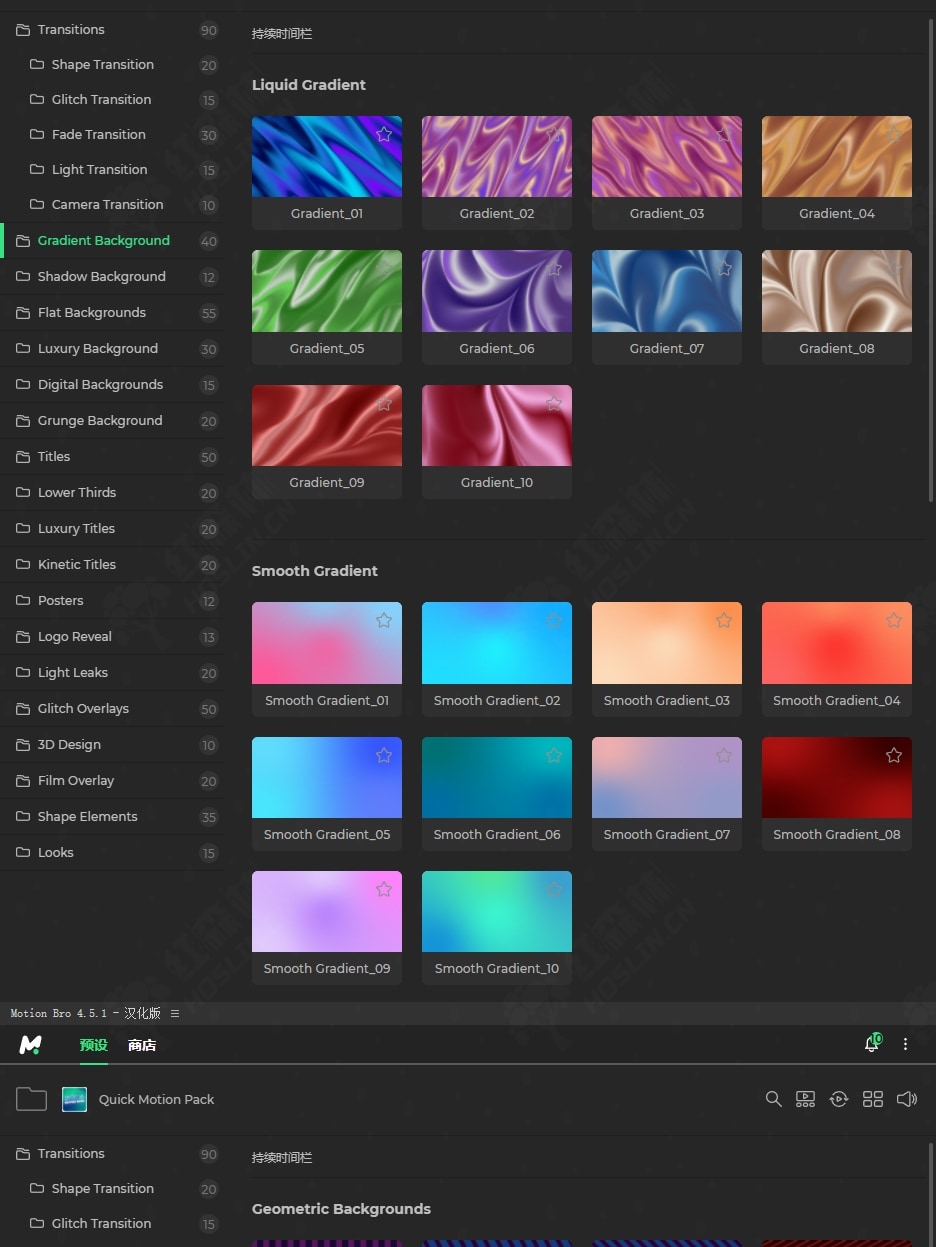Click the large folder icon beside Quick Motion Pack
Screen dimensions: 936x1247
[31, 1099]
